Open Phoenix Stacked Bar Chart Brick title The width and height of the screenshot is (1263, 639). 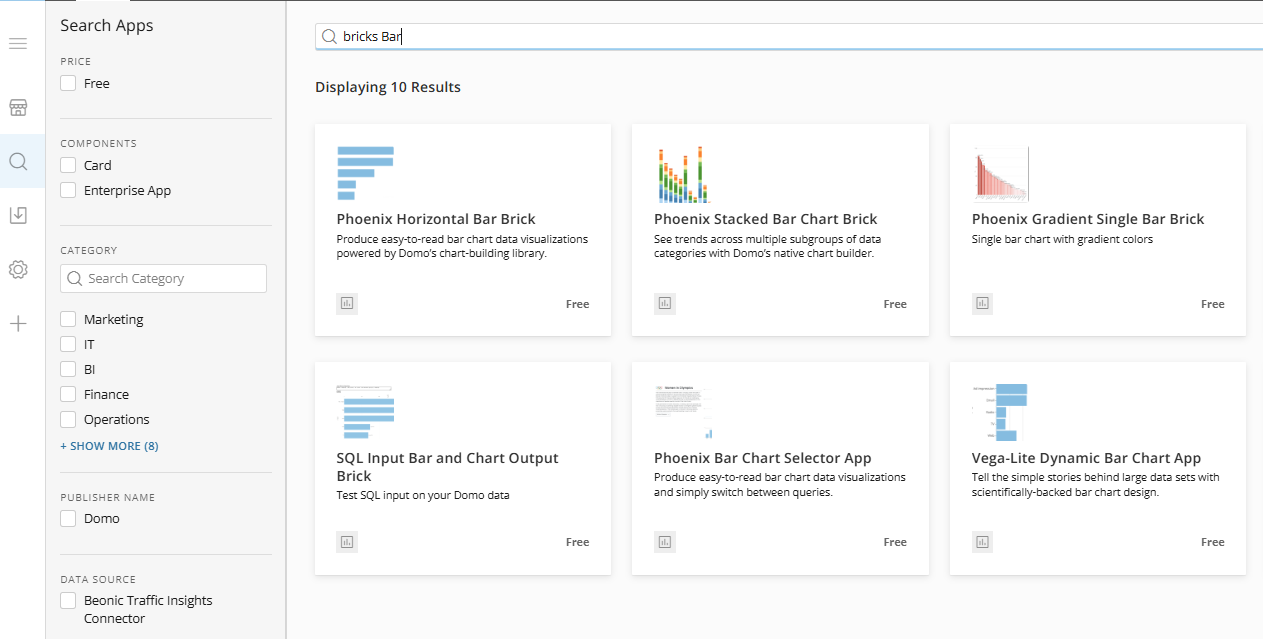point(765,219)
